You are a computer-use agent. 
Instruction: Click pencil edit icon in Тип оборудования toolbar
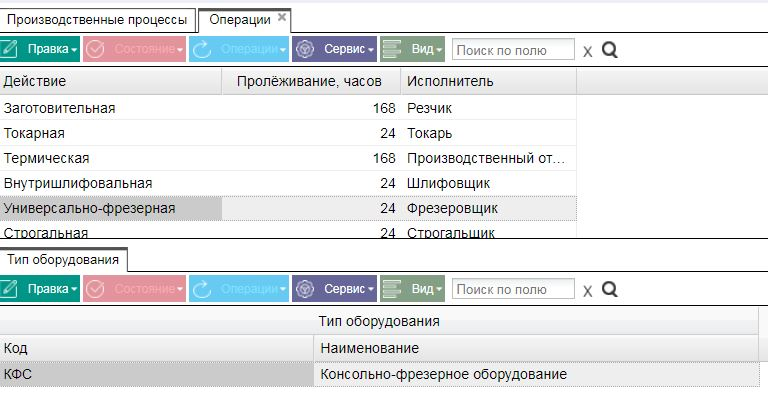pos(9,289)
